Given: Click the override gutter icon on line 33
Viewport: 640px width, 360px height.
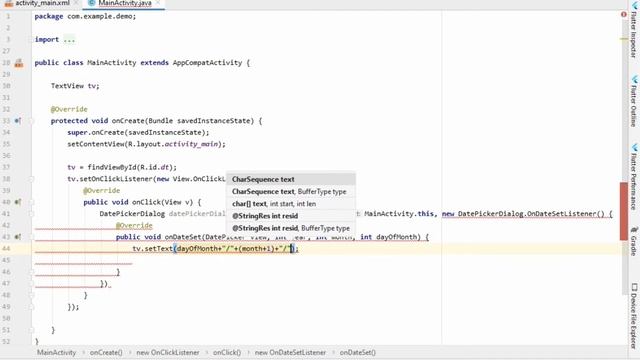Looking at the screenshot, I should tap(18, 121).
